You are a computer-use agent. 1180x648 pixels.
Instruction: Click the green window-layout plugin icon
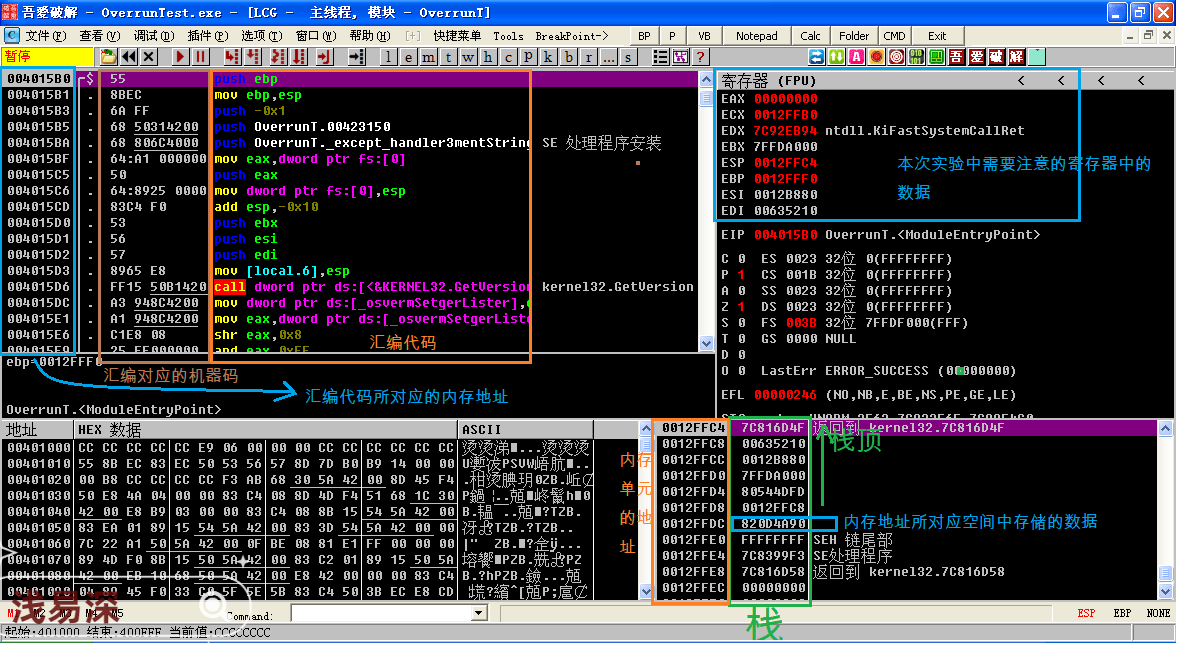[936, 56]
